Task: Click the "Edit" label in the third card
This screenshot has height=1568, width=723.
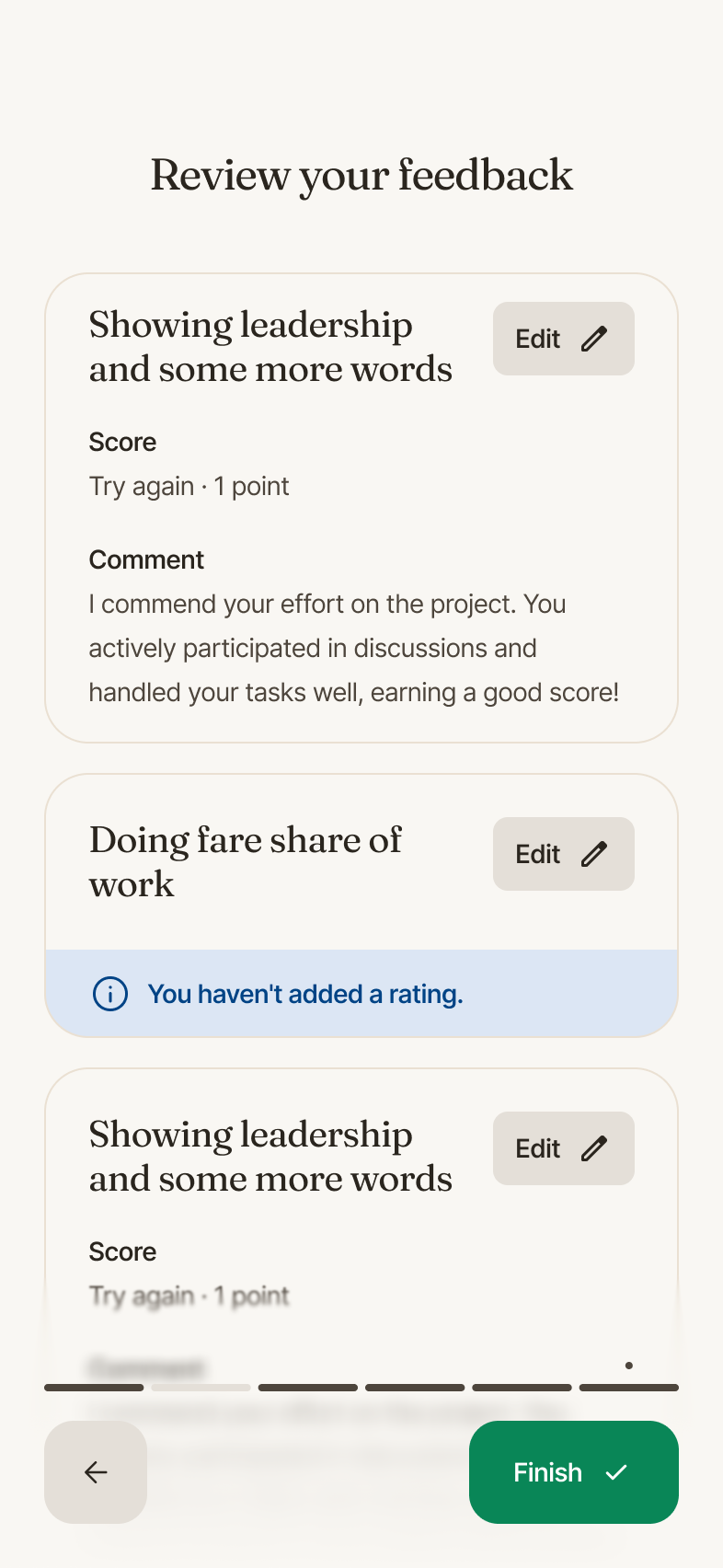Action: click(x=538, y=1148)
